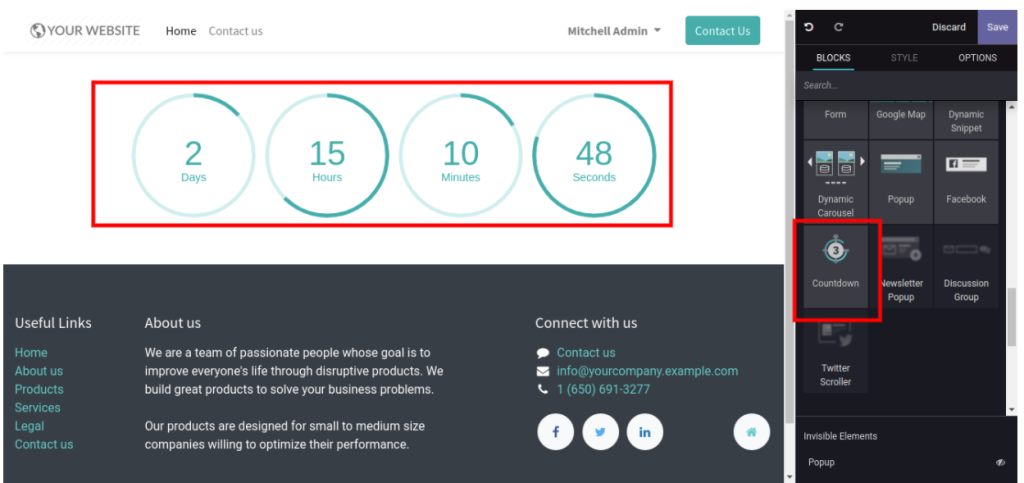1024x483 pixels.
Task: Click the Useful Links footer heading
Action: point(54,323)
